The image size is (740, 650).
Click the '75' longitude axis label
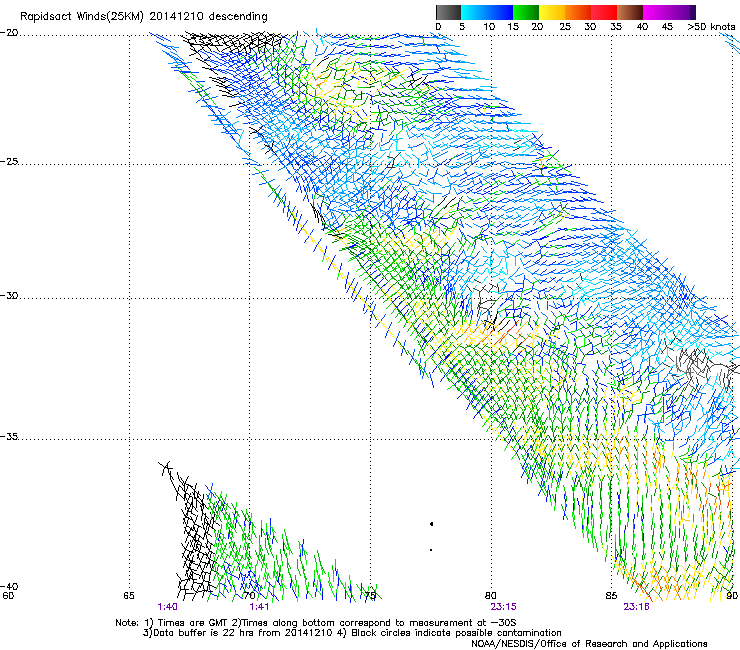(370, 595)
